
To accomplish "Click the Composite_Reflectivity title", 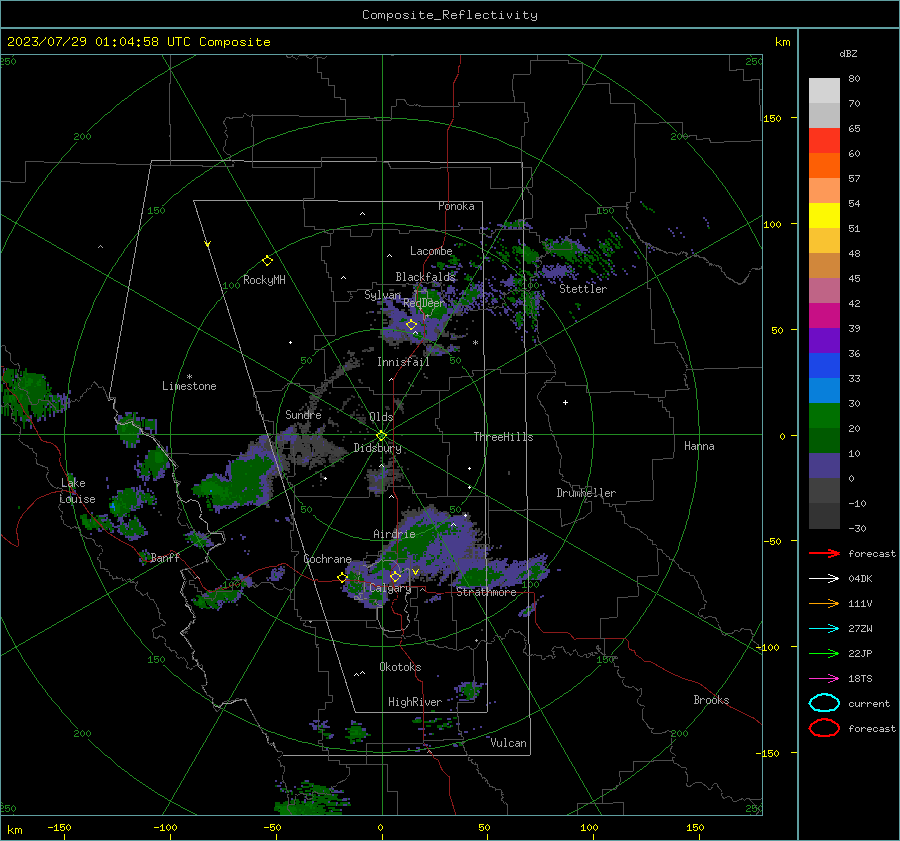I will click(x=450, y=15).
